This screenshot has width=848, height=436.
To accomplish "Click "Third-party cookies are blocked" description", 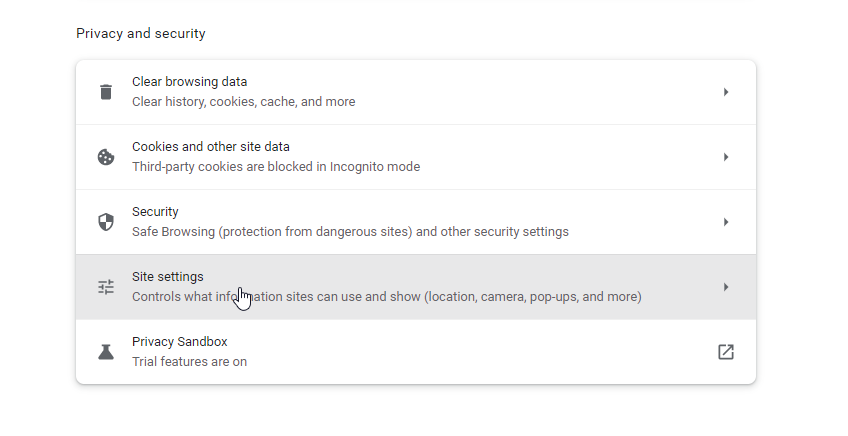I will 276,167.
